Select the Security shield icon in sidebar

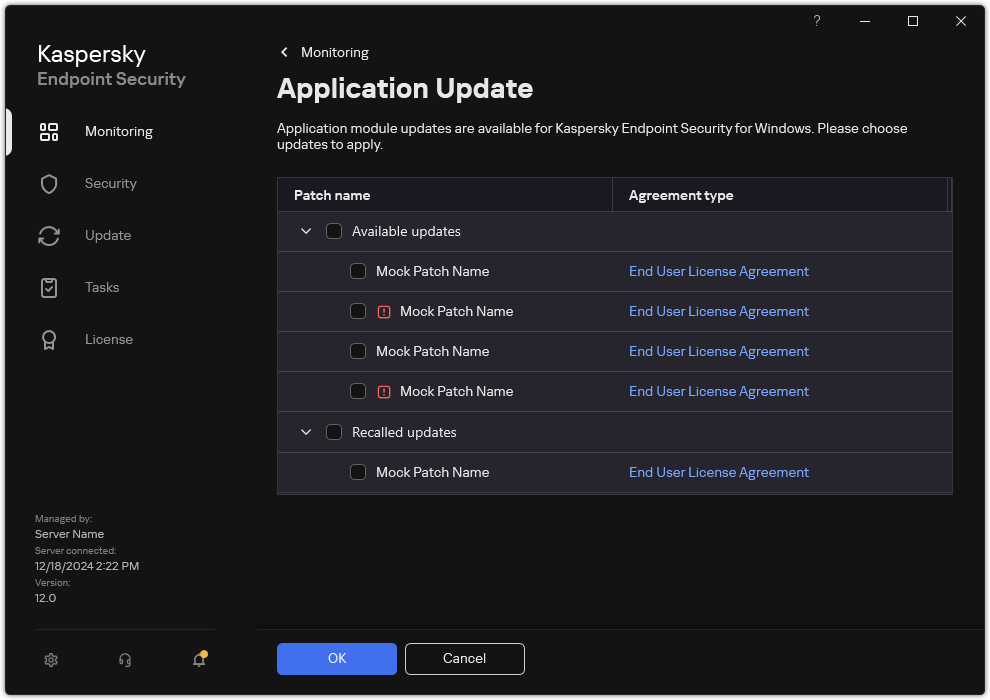click(x=49, y=183)
